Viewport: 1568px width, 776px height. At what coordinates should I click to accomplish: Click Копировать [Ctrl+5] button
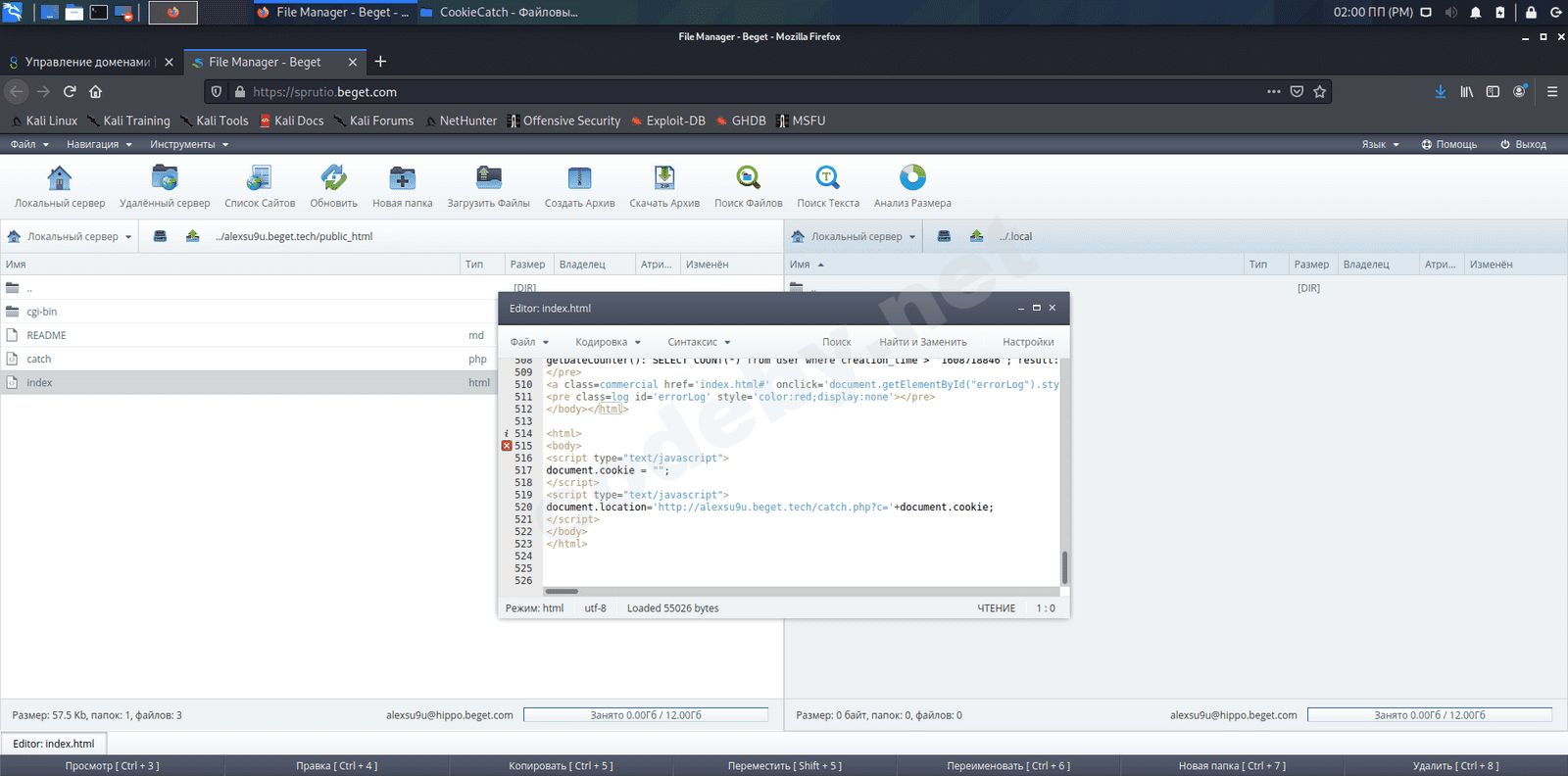[x=561, y=765]
